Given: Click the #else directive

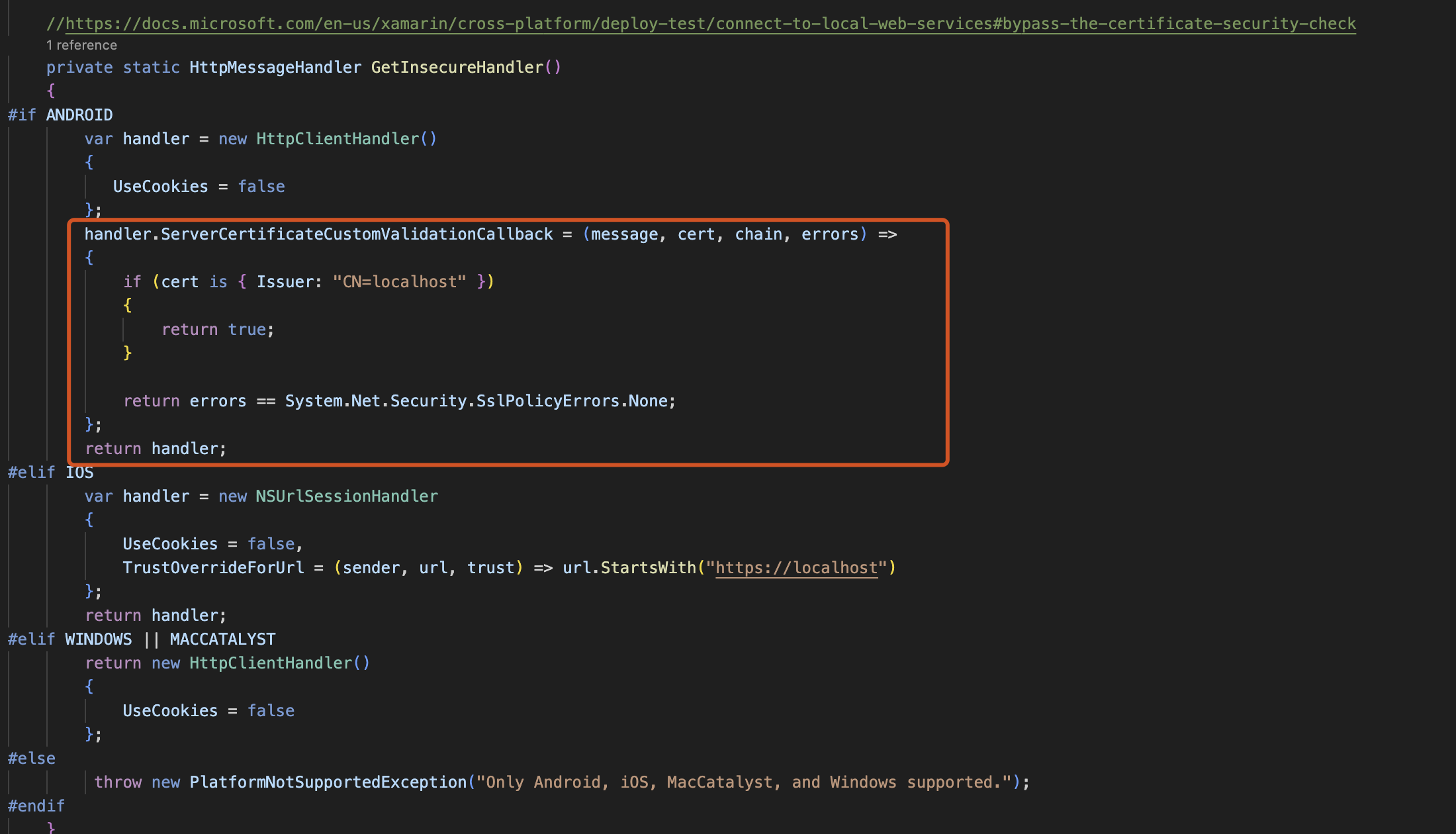Looking at the screenshot, I should 32,759.
